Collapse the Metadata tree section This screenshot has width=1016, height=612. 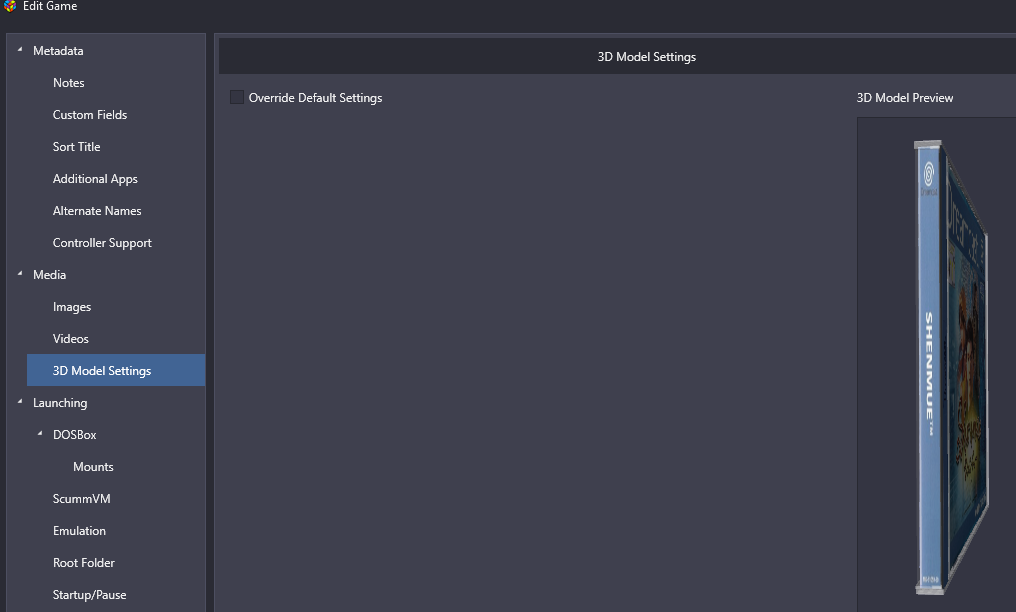tap(20, 50)
